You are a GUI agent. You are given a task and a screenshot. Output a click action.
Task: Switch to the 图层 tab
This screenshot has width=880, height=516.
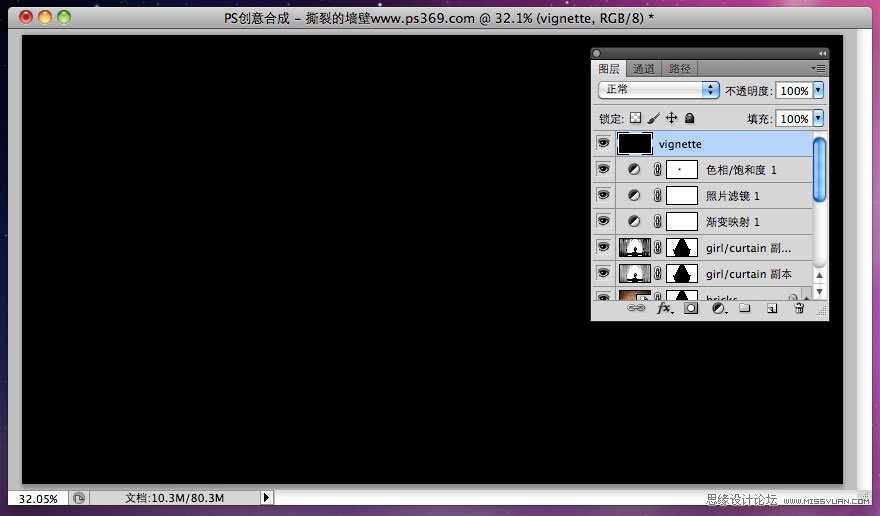(609, 69)
